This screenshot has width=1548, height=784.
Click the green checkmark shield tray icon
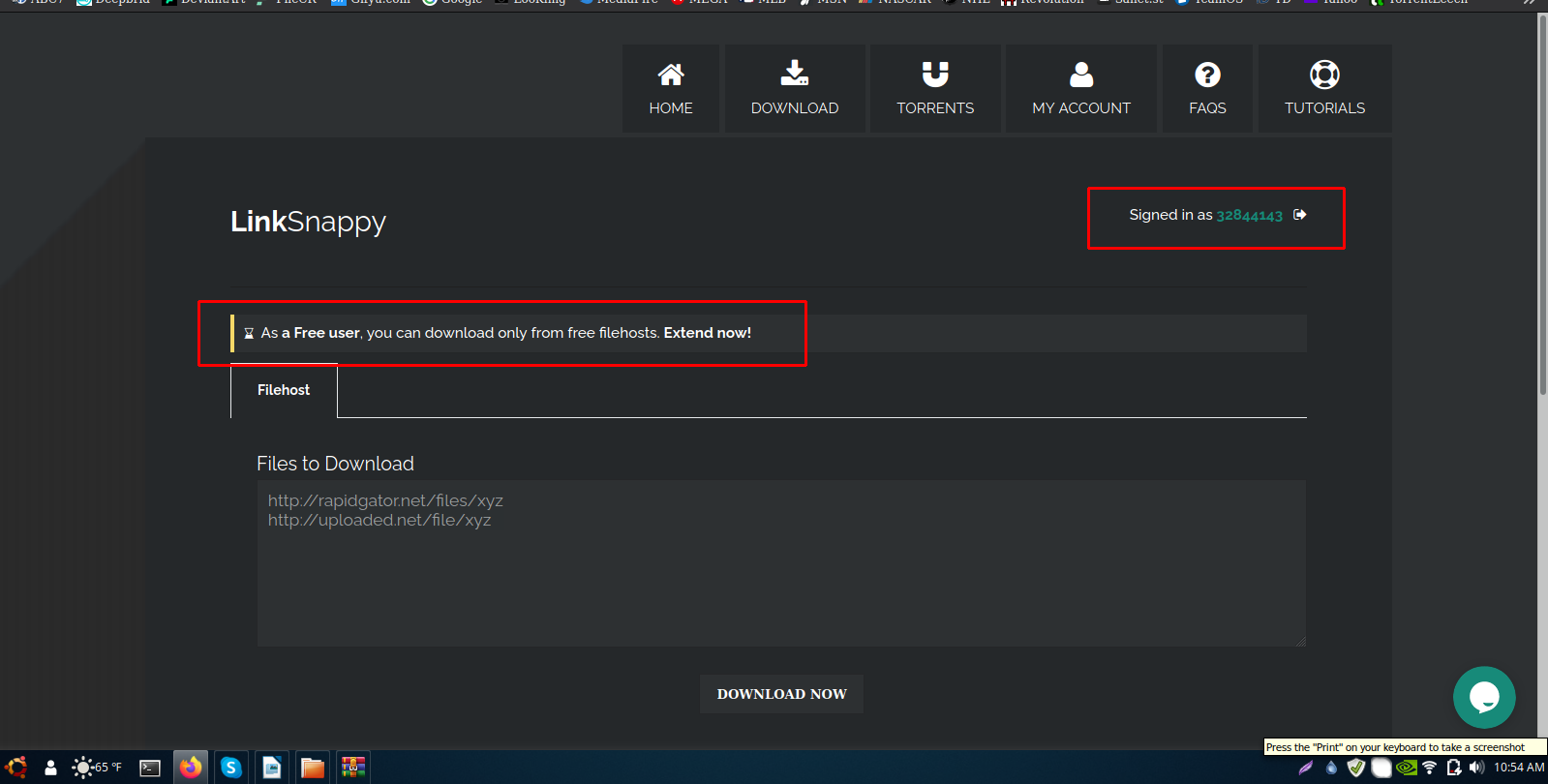1356,768
